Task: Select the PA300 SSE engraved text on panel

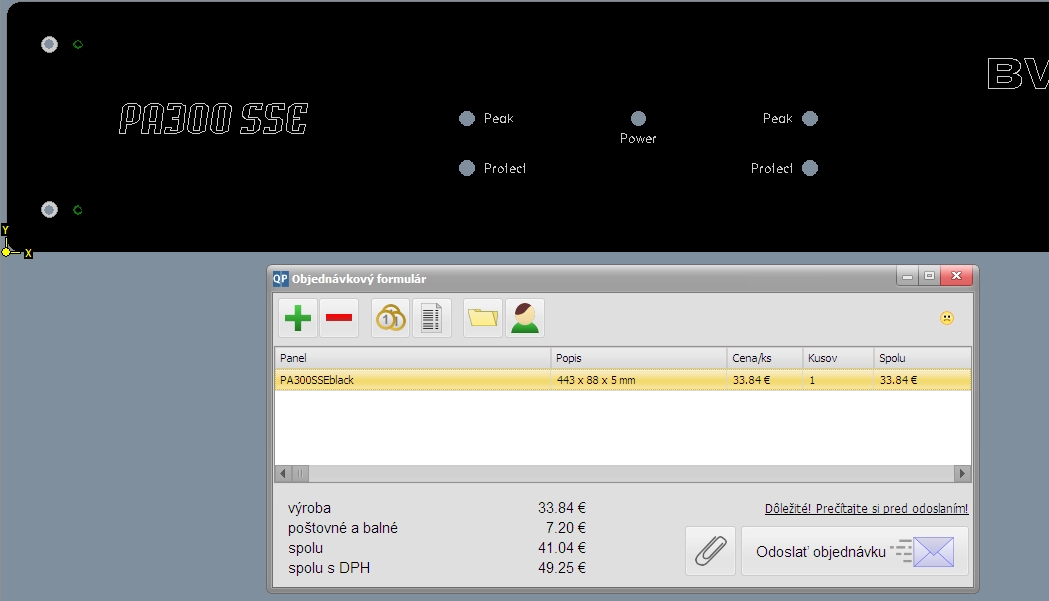Action: point(213,119)
